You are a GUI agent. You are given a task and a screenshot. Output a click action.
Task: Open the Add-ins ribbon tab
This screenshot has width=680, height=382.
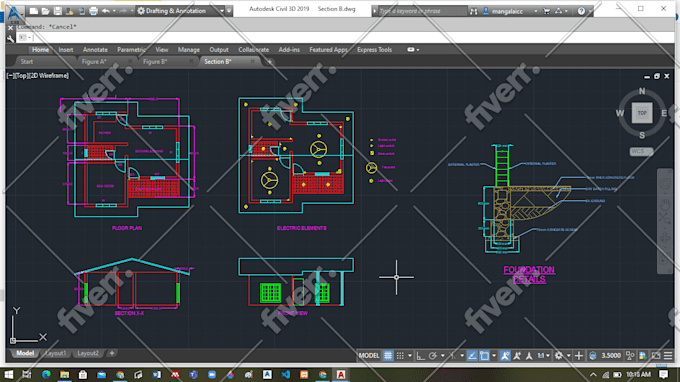[289, 50]
